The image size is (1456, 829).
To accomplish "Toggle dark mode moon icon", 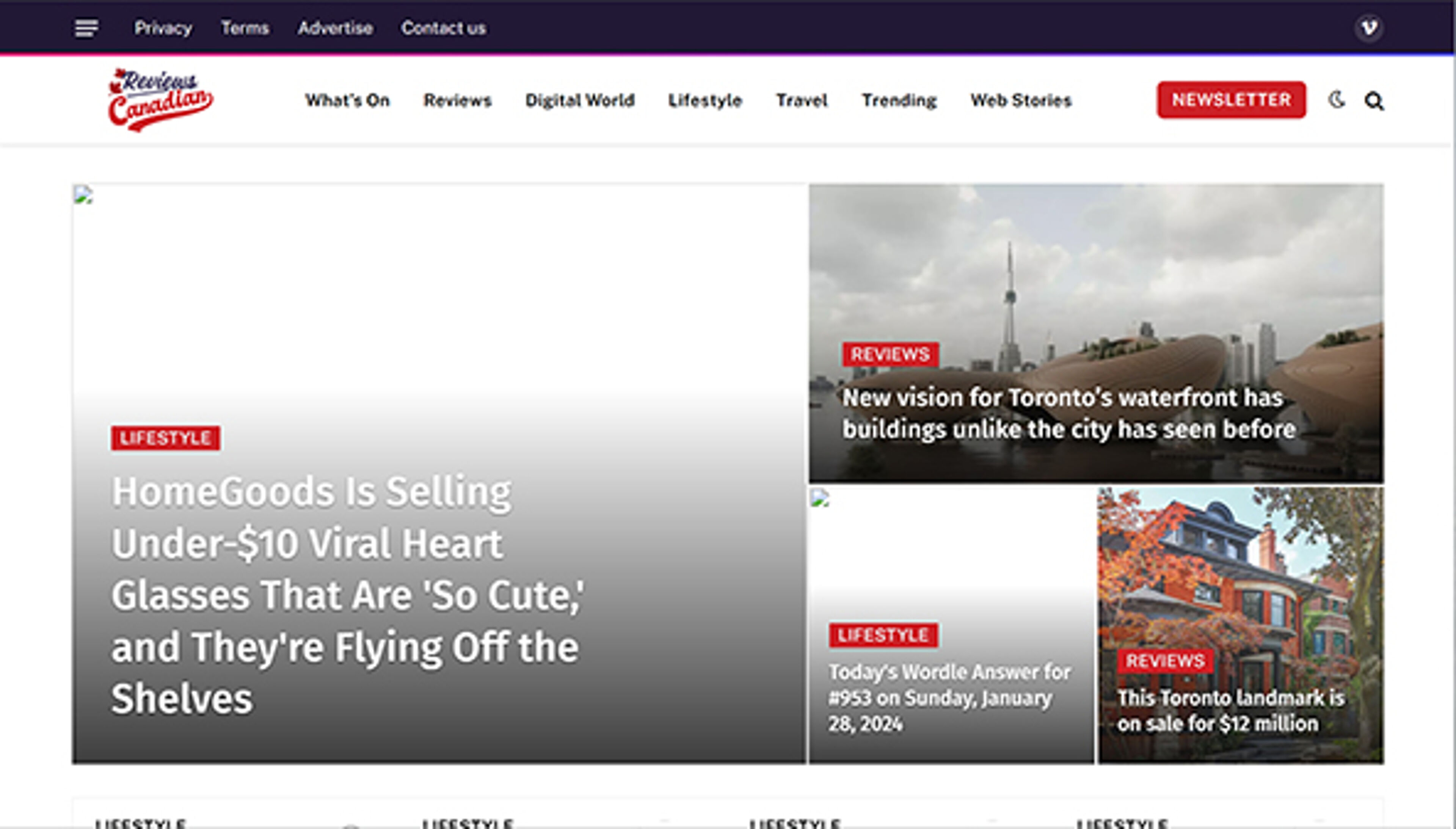I will point(1337,100).
